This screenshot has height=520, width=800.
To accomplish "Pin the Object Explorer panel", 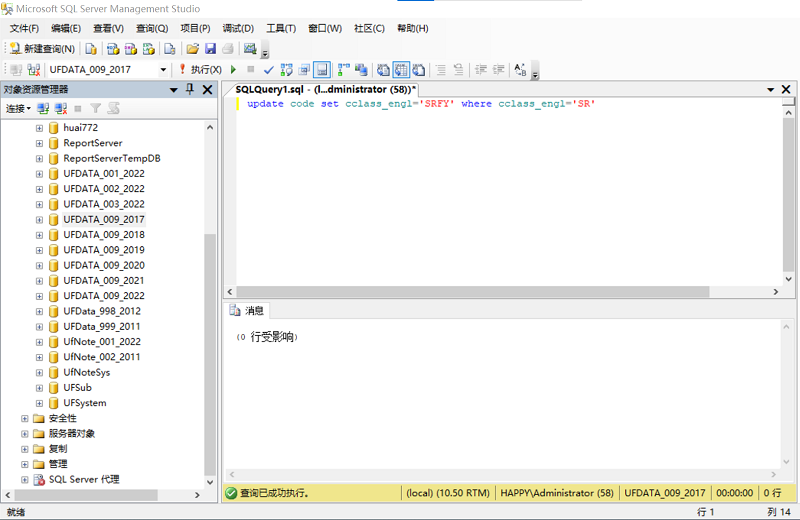I will 190,90.
